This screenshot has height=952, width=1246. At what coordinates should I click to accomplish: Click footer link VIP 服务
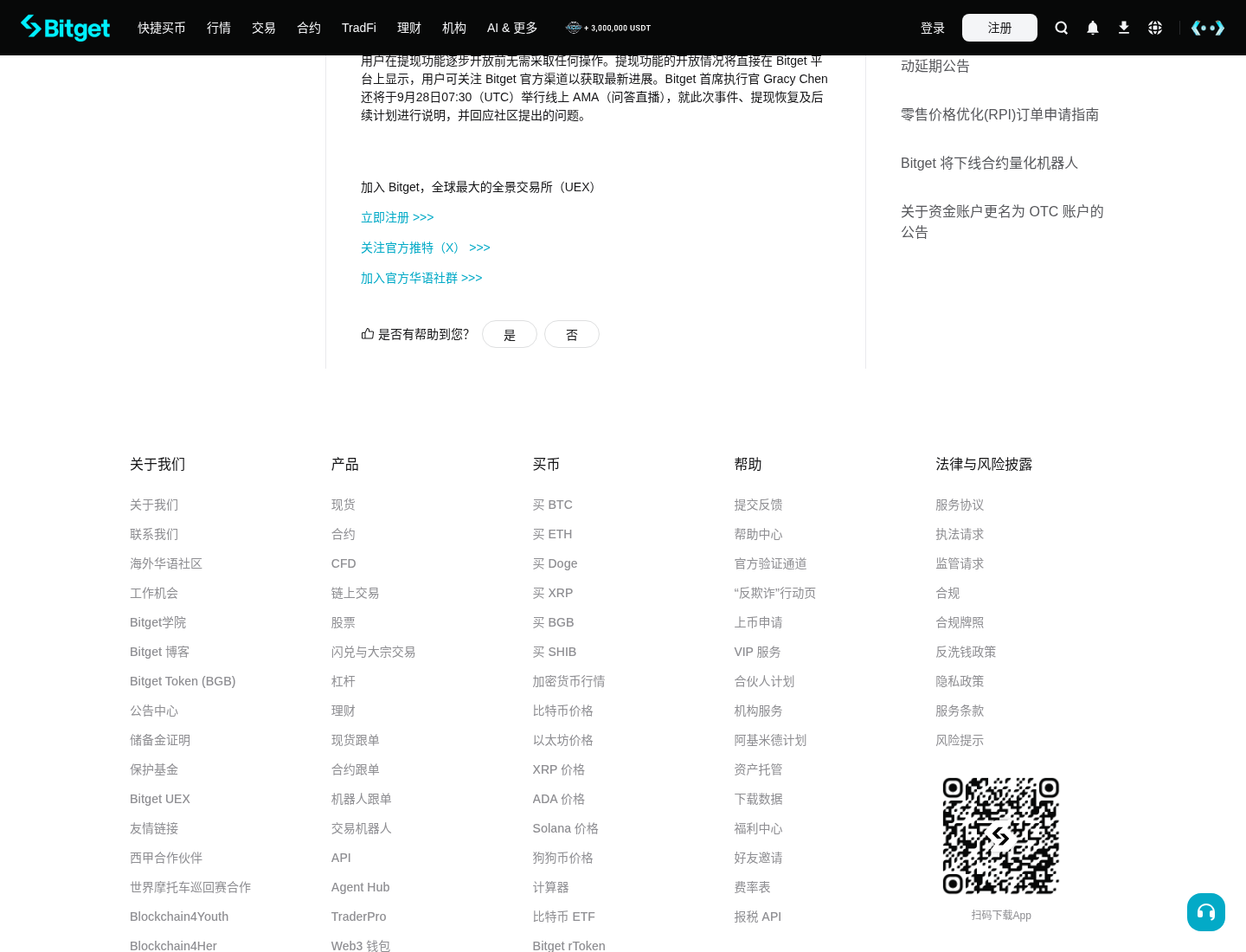tap(758, 652)
